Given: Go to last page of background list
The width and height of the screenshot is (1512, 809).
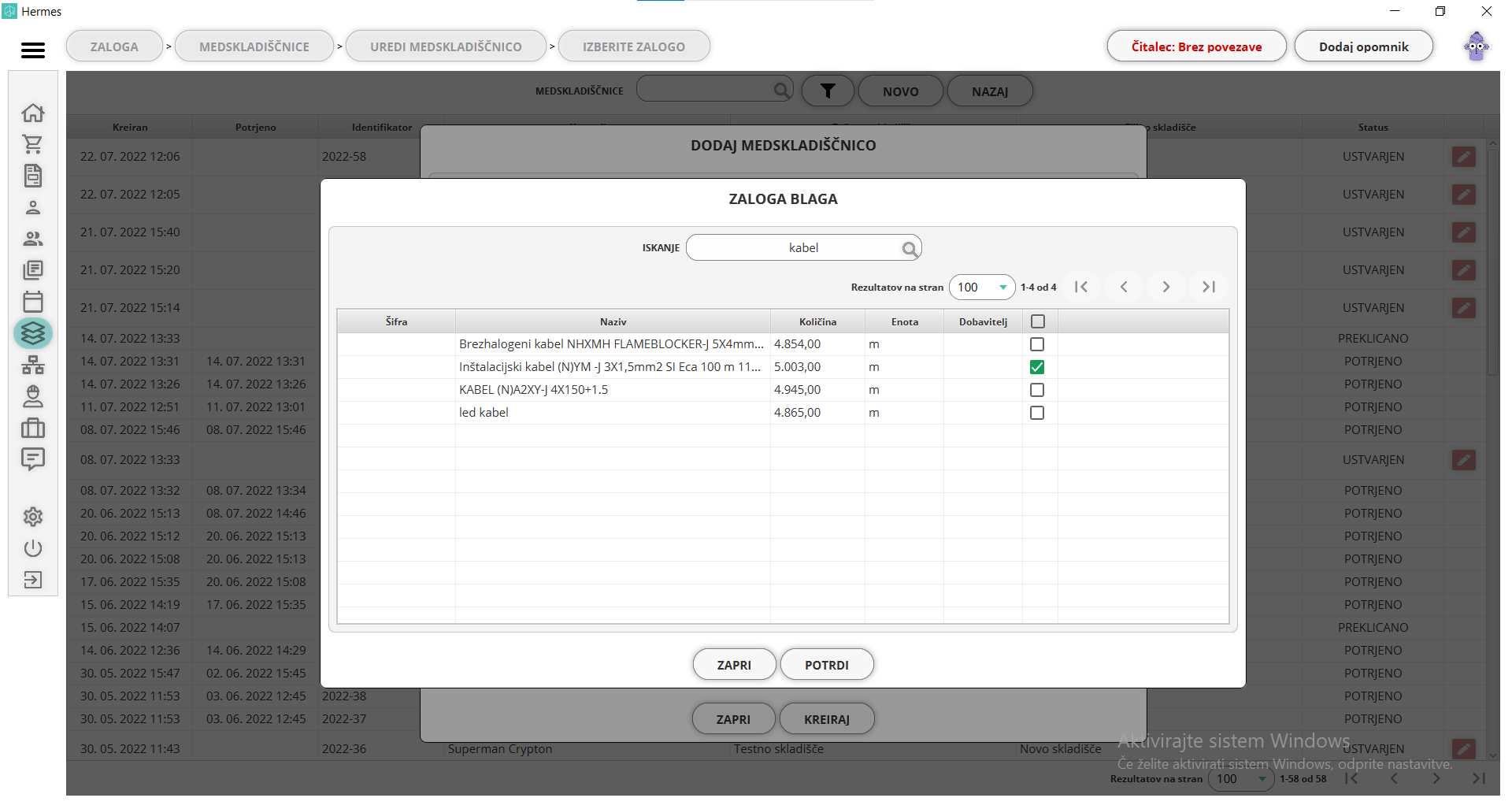Looking at the screenshot, I should tap(1478, 778).
